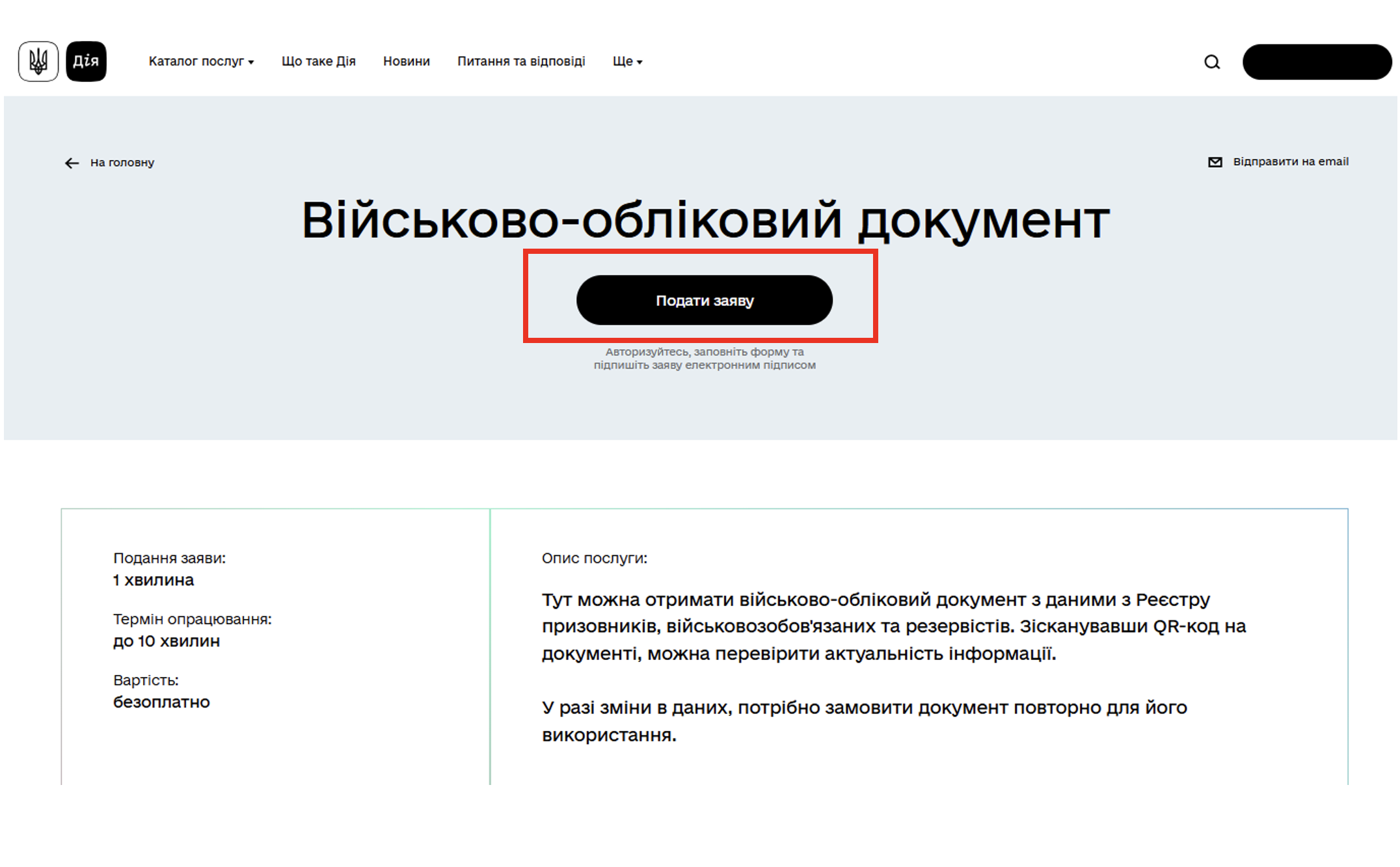Image resolution: width=1400 pixels, height=867 pixels.
Task: Open the Що таке Дія menu item
Action: click(x=318, y=61)
